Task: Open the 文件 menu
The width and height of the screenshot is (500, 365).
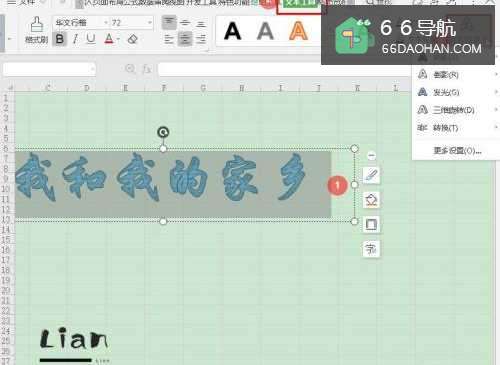Action: click(27, 2)
